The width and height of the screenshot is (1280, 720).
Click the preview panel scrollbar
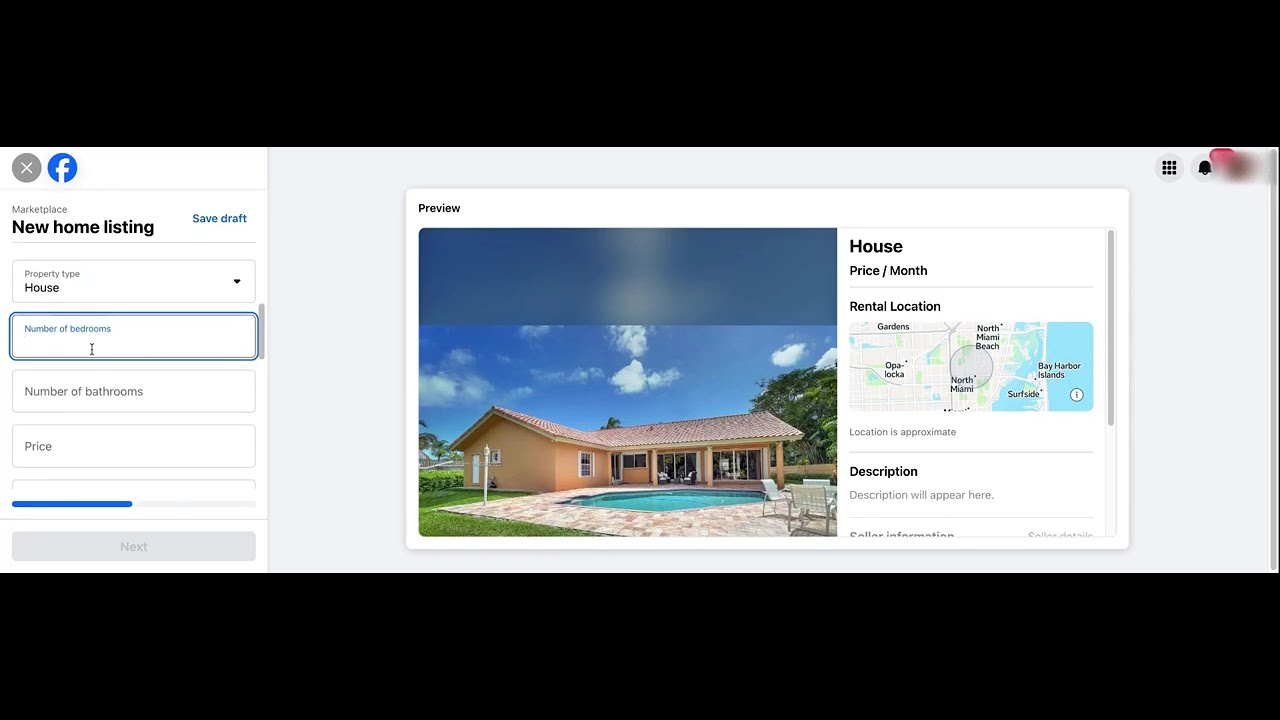coord(1111,330)
